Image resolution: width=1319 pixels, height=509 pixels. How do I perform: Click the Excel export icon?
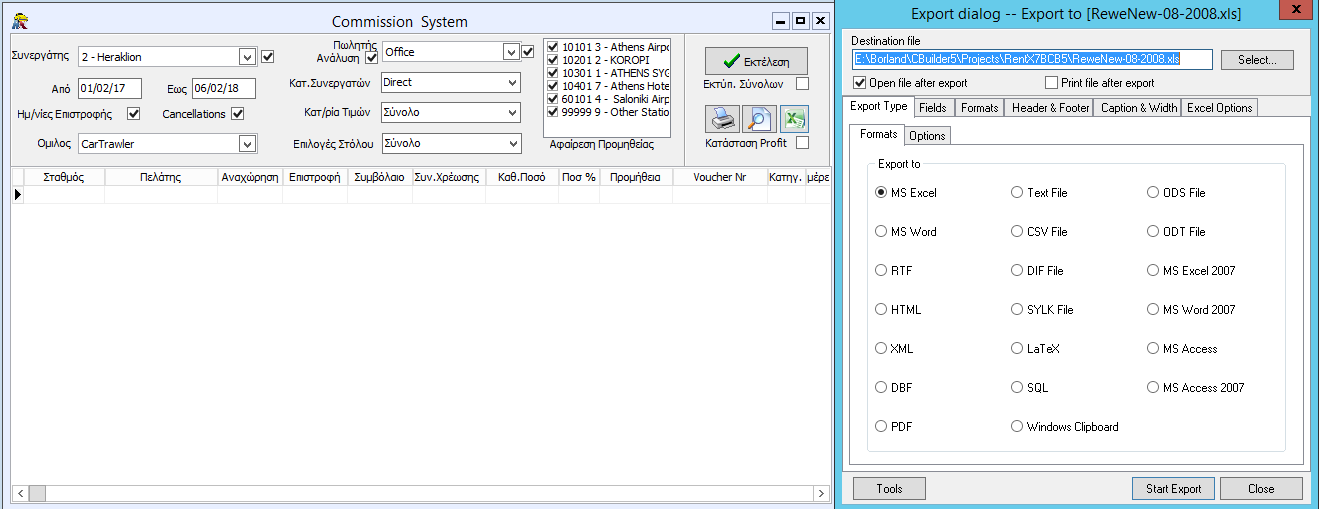[x=794, y=119]
